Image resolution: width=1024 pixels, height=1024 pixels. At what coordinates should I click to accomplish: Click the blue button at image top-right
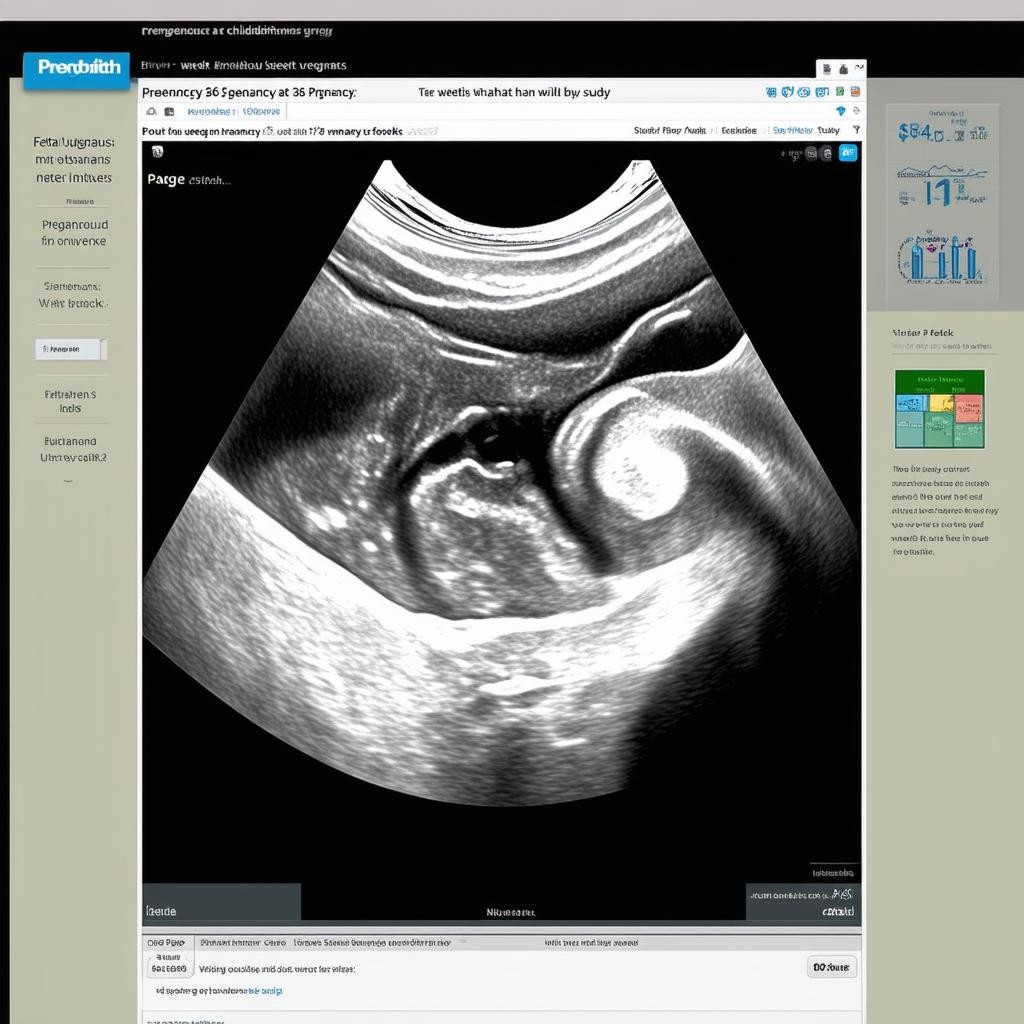[847, 153]
